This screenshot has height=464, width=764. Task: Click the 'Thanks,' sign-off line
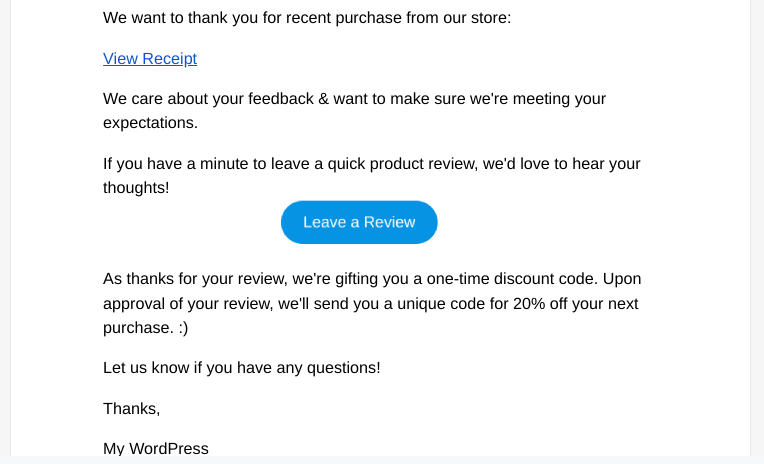point(132,408)
